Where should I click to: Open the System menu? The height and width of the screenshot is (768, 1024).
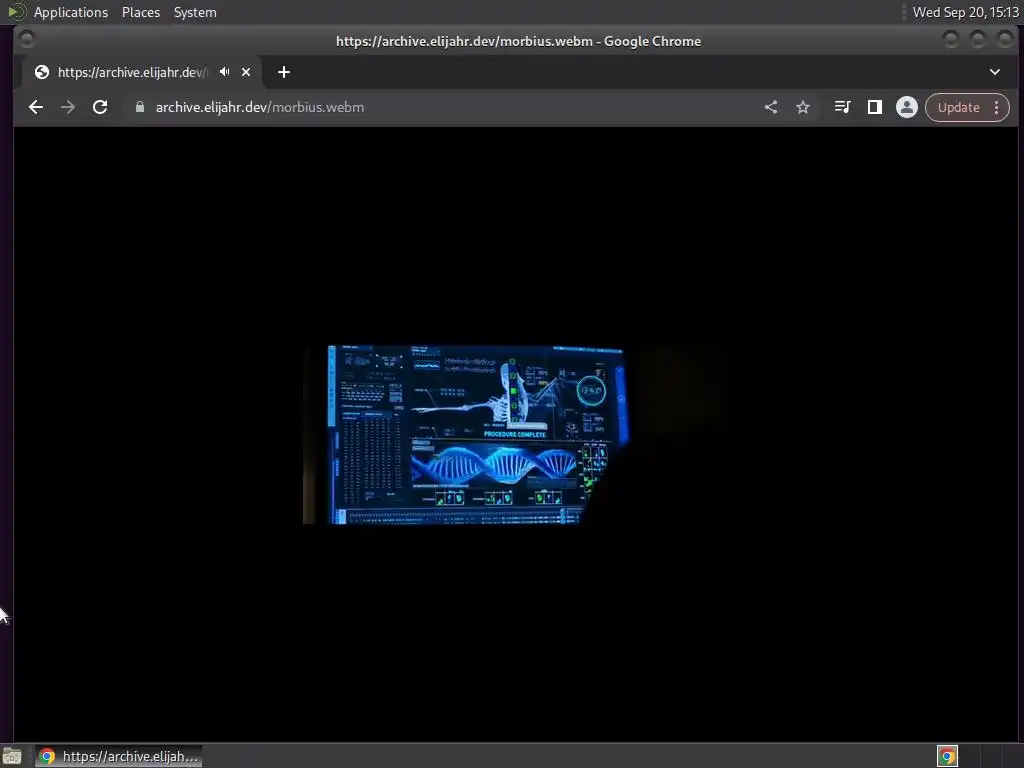(x=195, y=12)
